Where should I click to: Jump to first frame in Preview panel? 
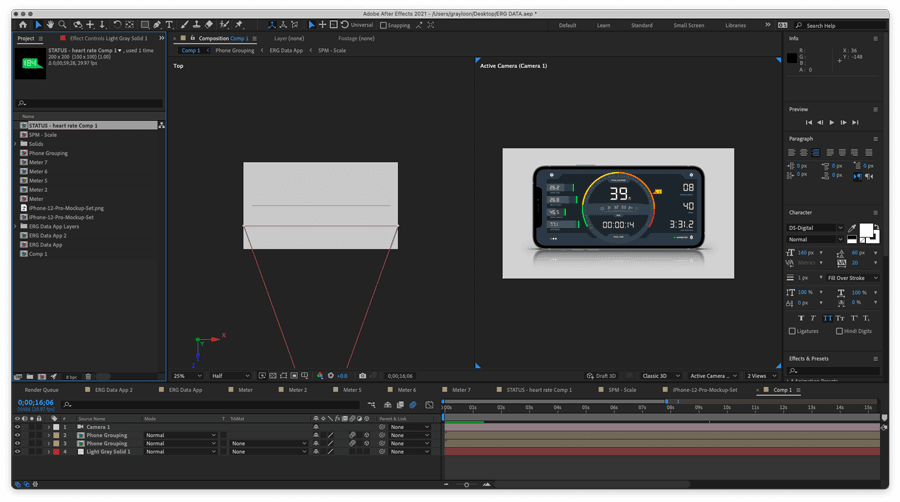pos(809,122)
